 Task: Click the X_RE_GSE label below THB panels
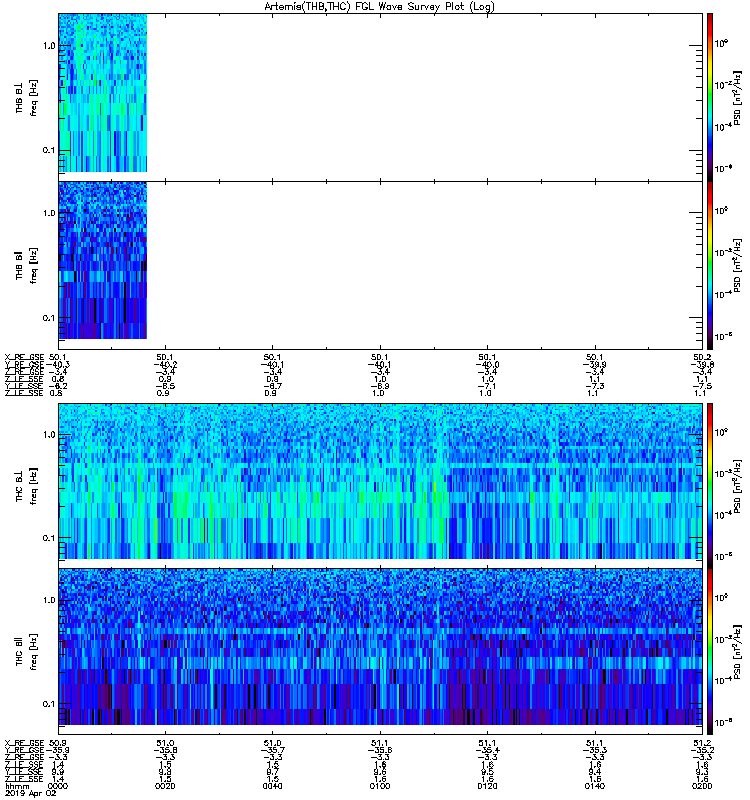24,357
